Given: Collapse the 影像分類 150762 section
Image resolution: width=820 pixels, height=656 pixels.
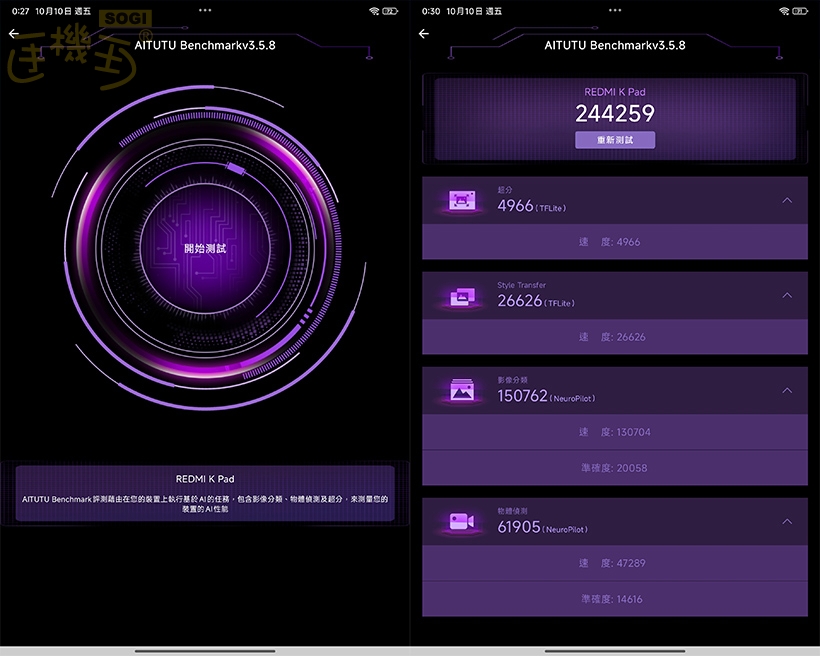Looking at the screenshot, I should (787, 391).
